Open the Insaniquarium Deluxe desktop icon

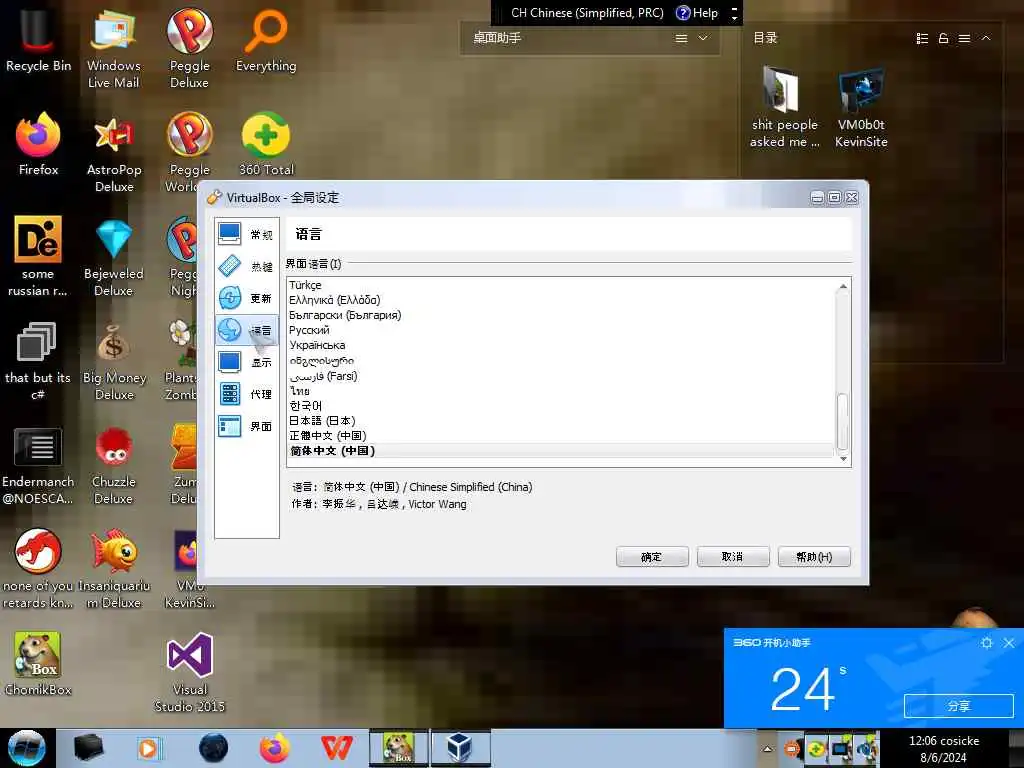pos(114,569)
